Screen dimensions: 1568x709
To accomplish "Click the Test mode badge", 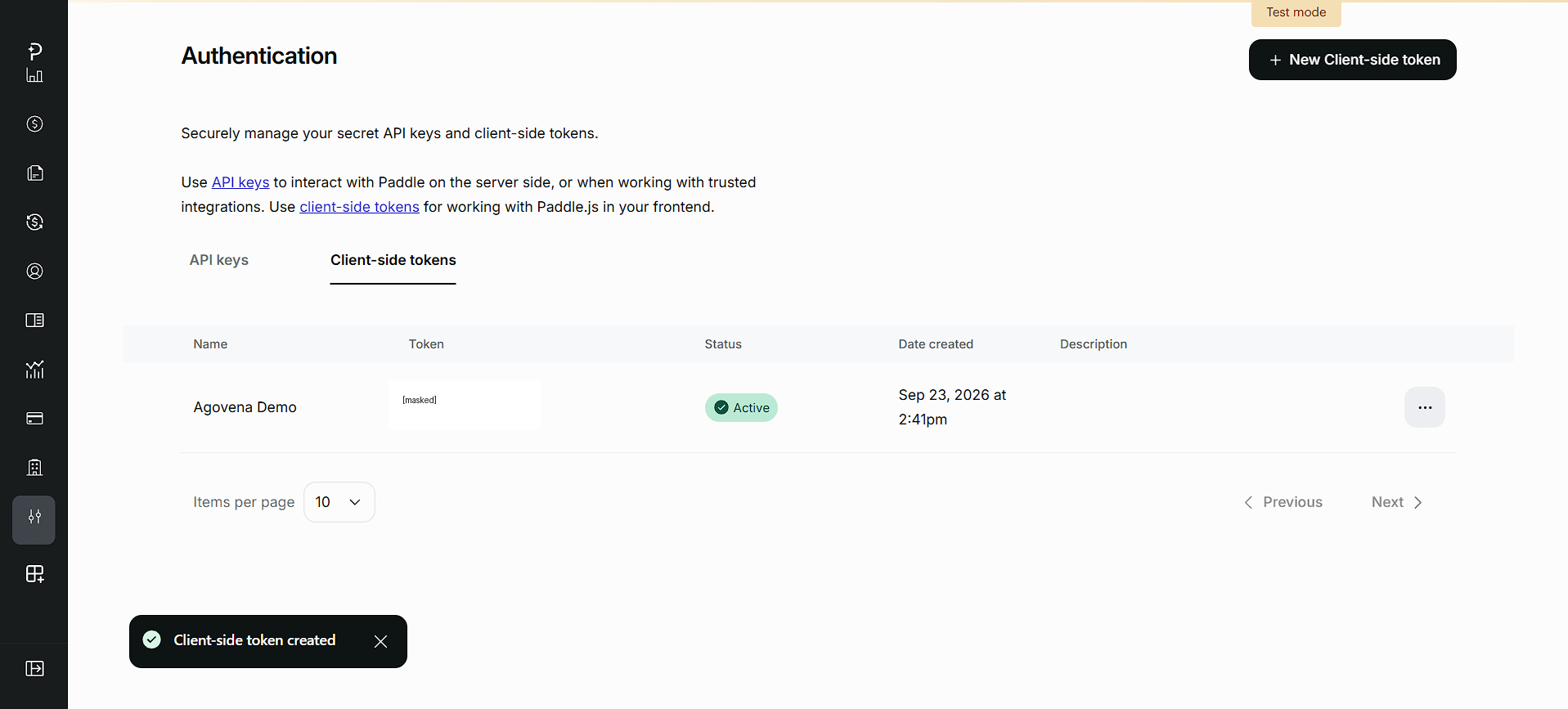I will pos(1296,13).
